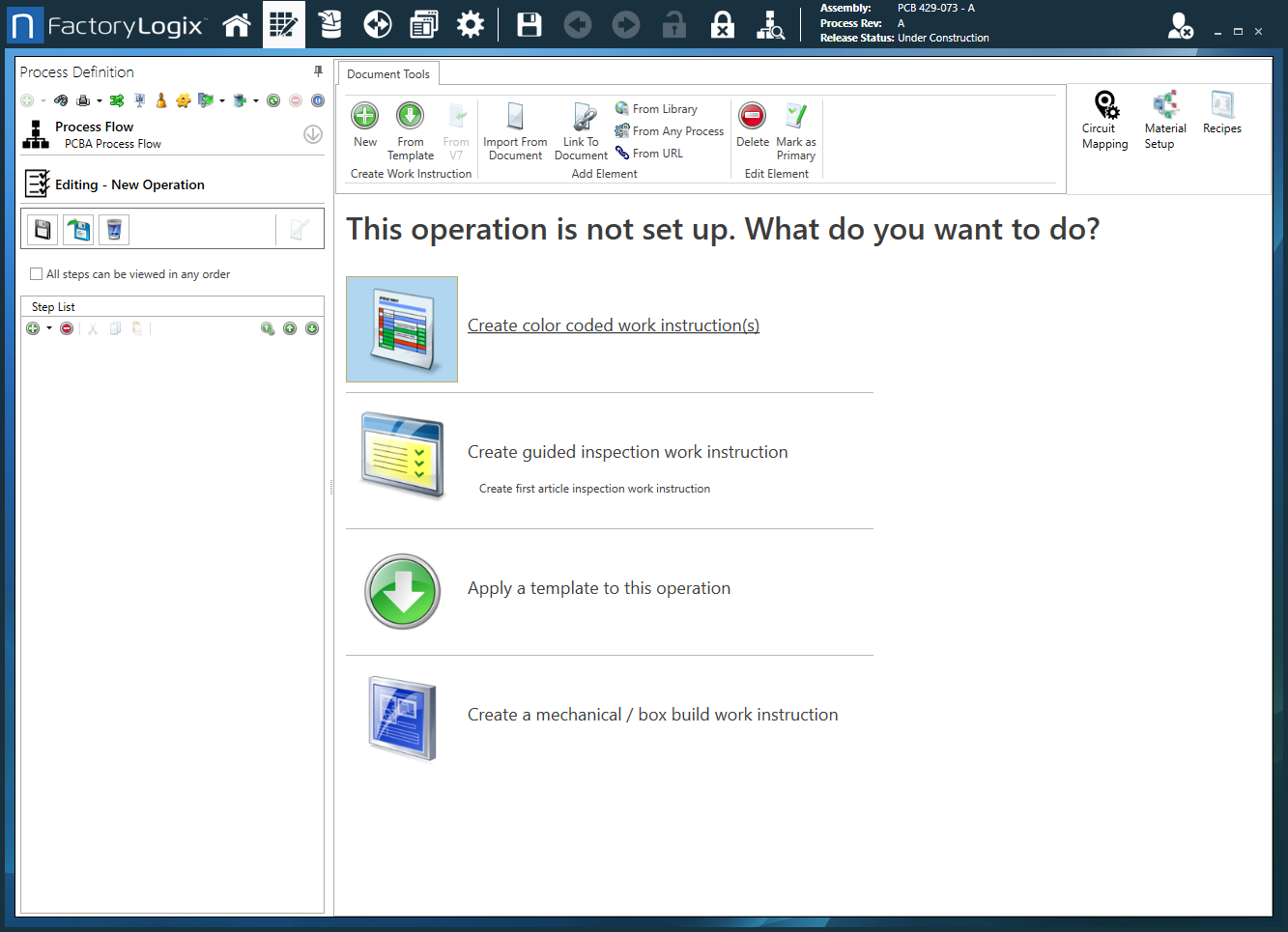Choose 'Apply a template to this operation'
Image resolution: width=1288 pixels, height=932 pixels.
point(599,586)
